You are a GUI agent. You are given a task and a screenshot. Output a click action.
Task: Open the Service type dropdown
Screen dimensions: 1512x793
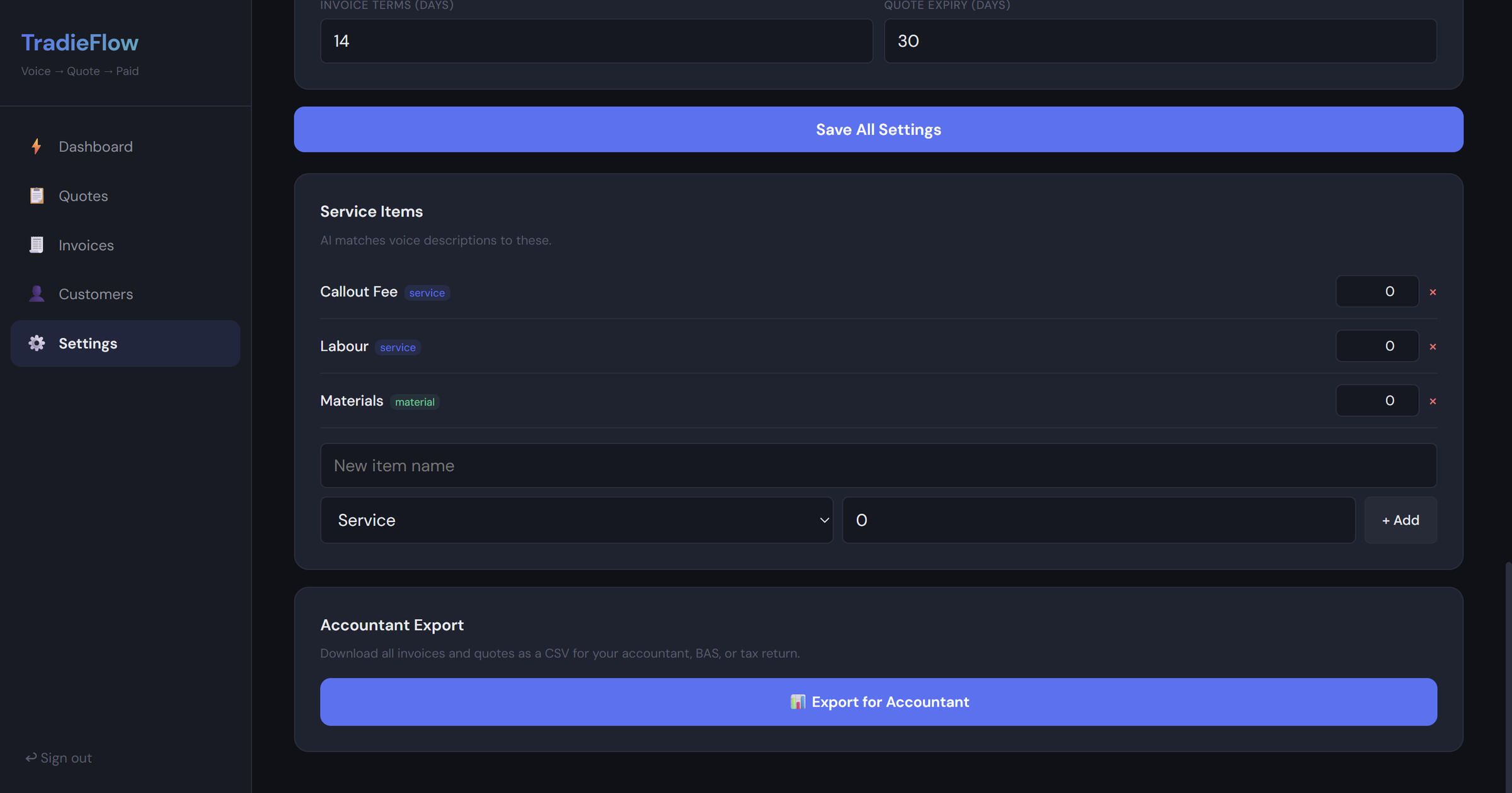pos(576,520)
